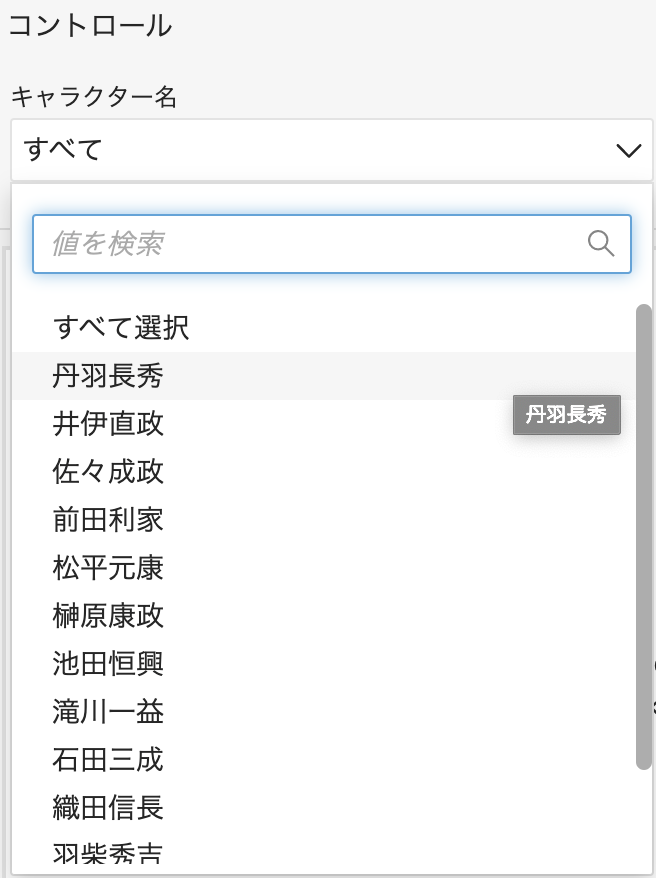Click the キャラクター名 filter label
This screenshot has height=878, width=656.
(x=94, y=97)
